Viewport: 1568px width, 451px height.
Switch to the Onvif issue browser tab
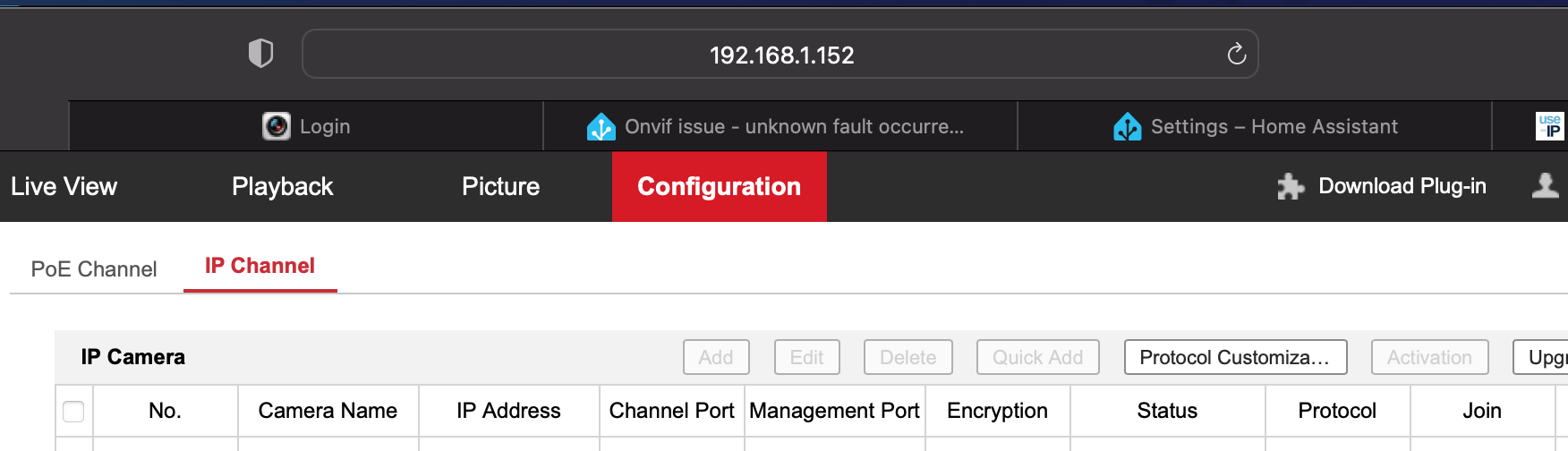tap(780, 126)
